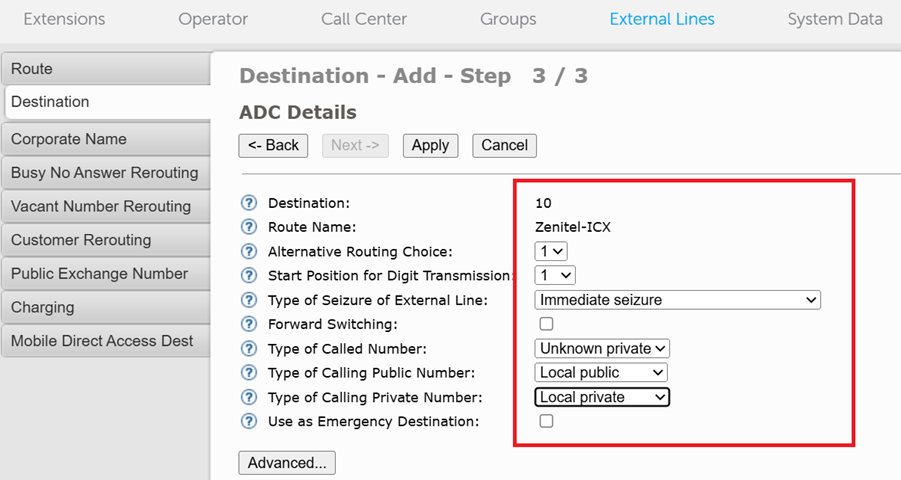The height and width of the screenshot is (480, 901).
Task: Open help for Forward Switching
Action: click(x=249, y=324)
